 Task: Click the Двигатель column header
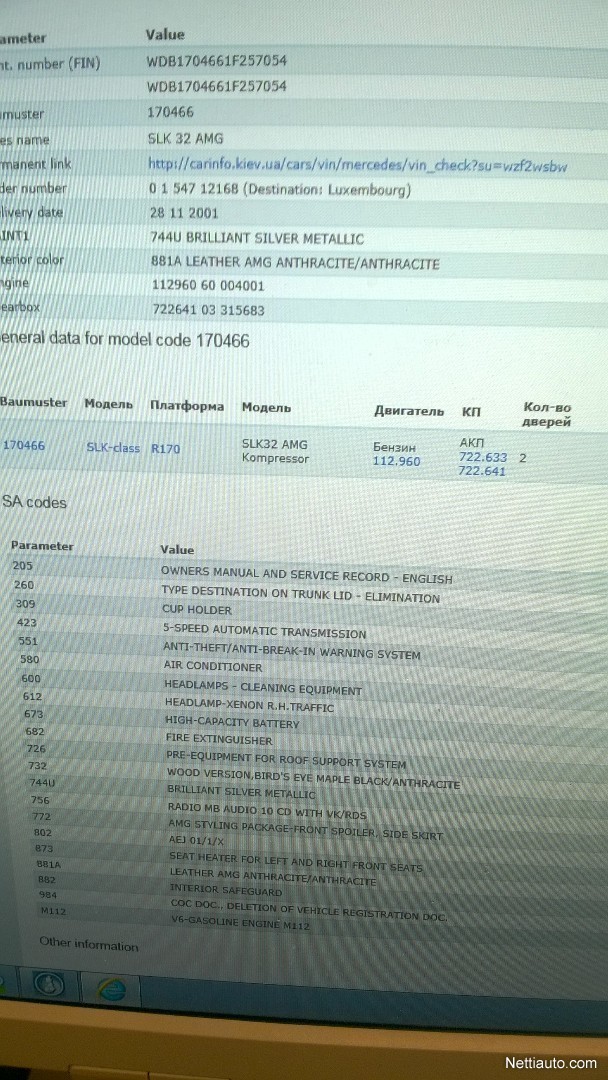coord(408,410)
